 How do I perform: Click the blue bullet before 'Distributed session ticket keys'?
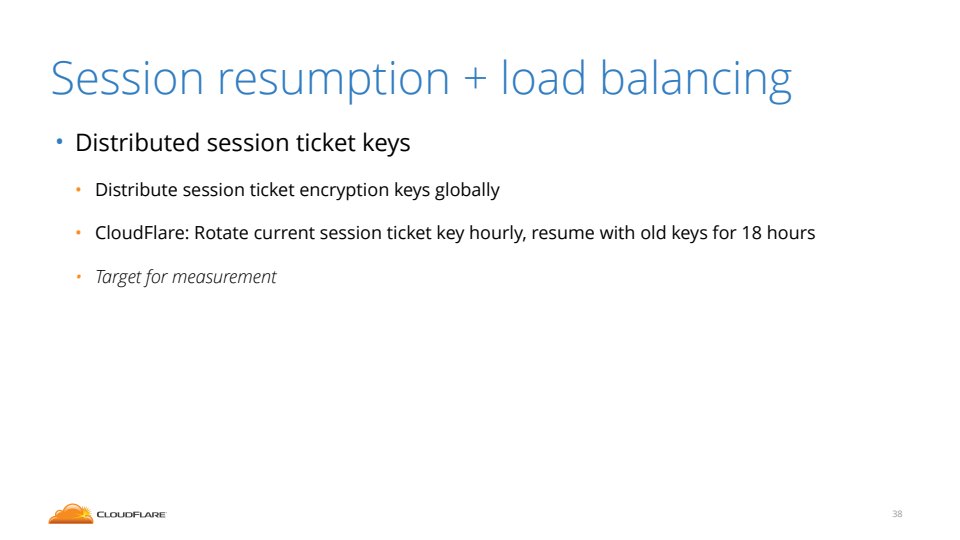point(58,143)
